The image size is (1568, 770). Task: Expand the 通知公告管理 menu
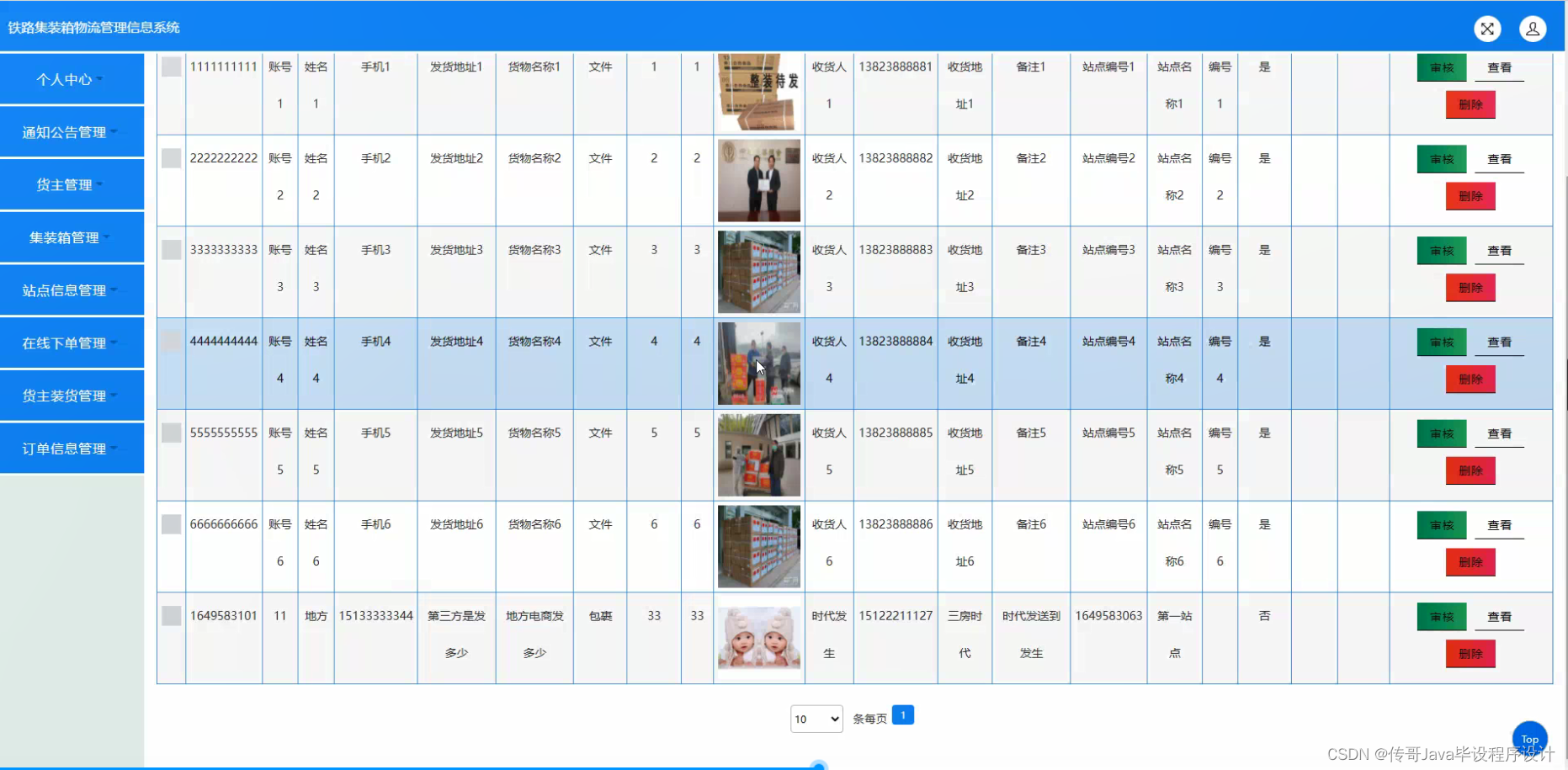pos(72,132)
